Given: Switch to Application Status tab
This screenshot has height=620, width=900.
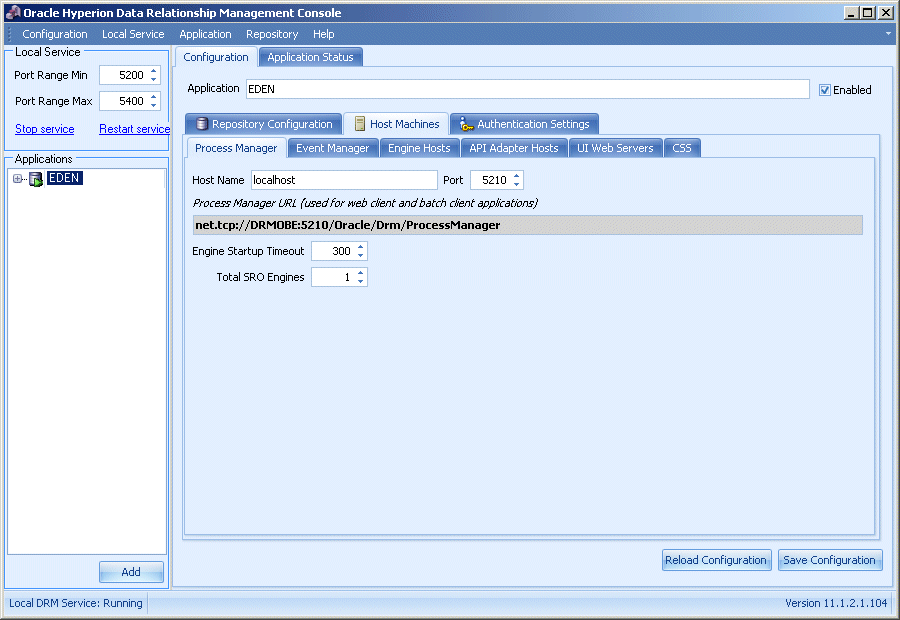Looking at the screenshot, I should click(311, 57).
